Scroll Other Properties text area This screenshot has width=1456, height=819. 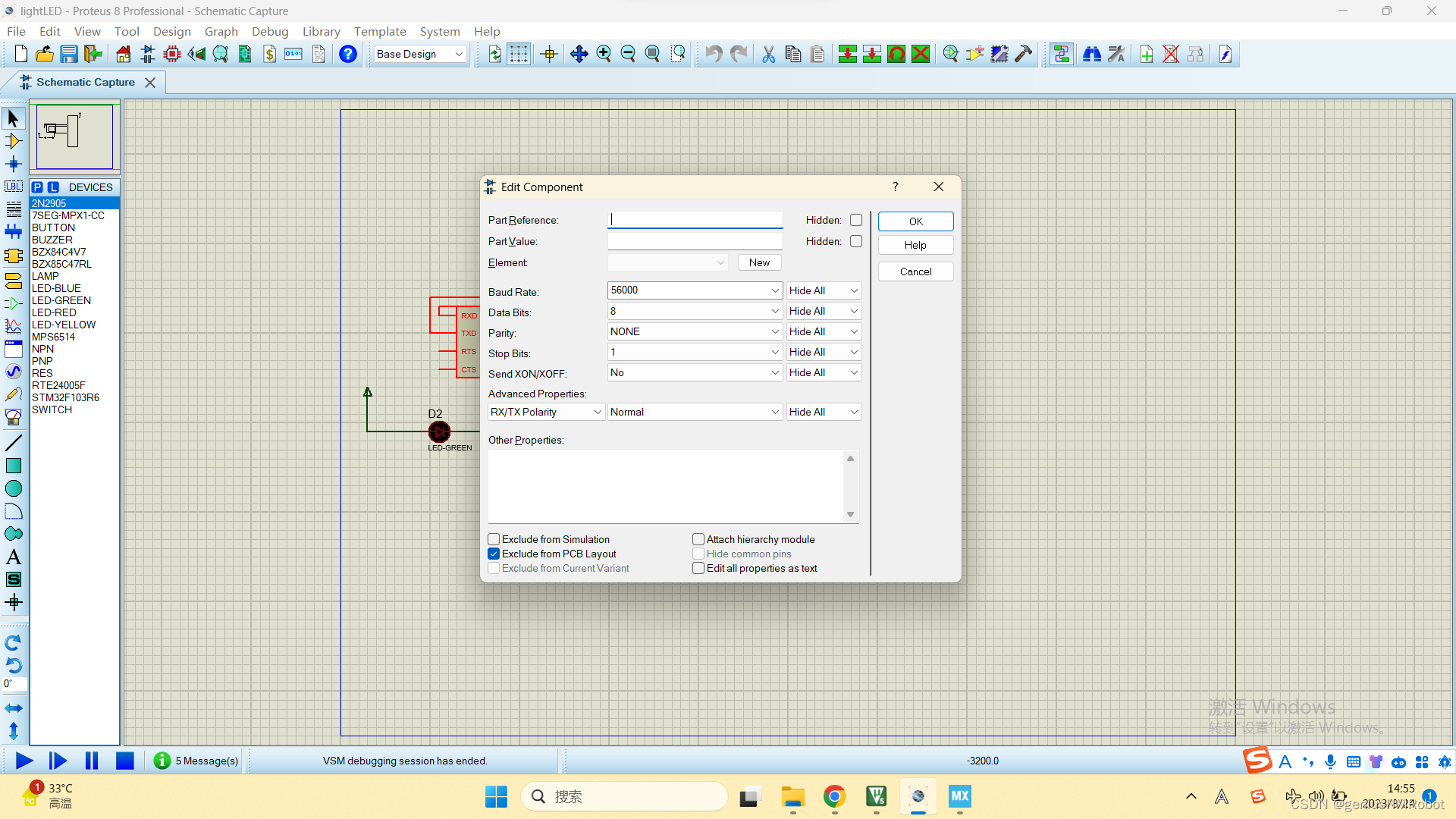(849, 485)
